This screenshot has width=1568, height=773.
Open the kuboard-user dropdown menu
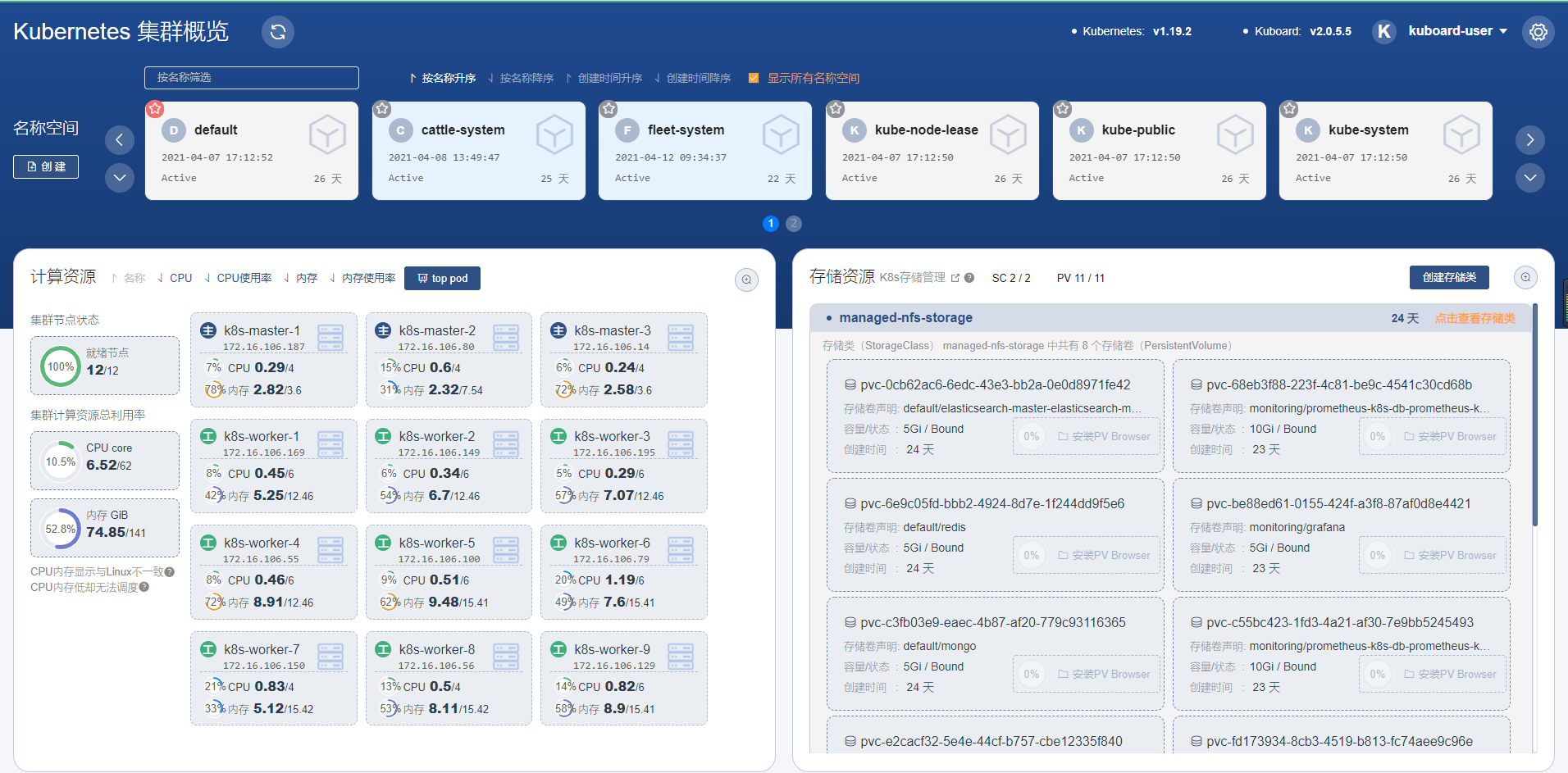pyautogui.click(x=1457, y=31)
